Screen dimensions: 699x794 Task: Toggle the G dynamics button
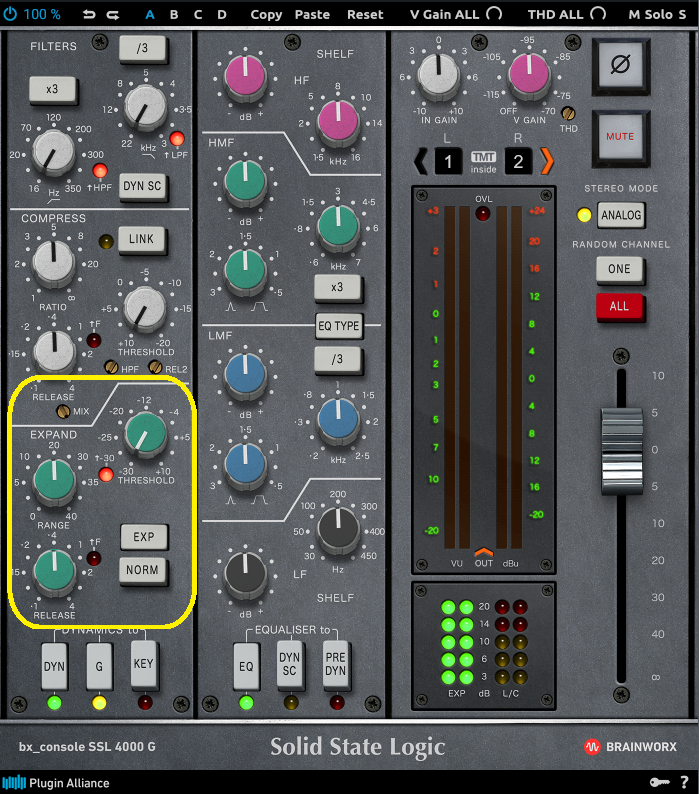coord(99,666)
